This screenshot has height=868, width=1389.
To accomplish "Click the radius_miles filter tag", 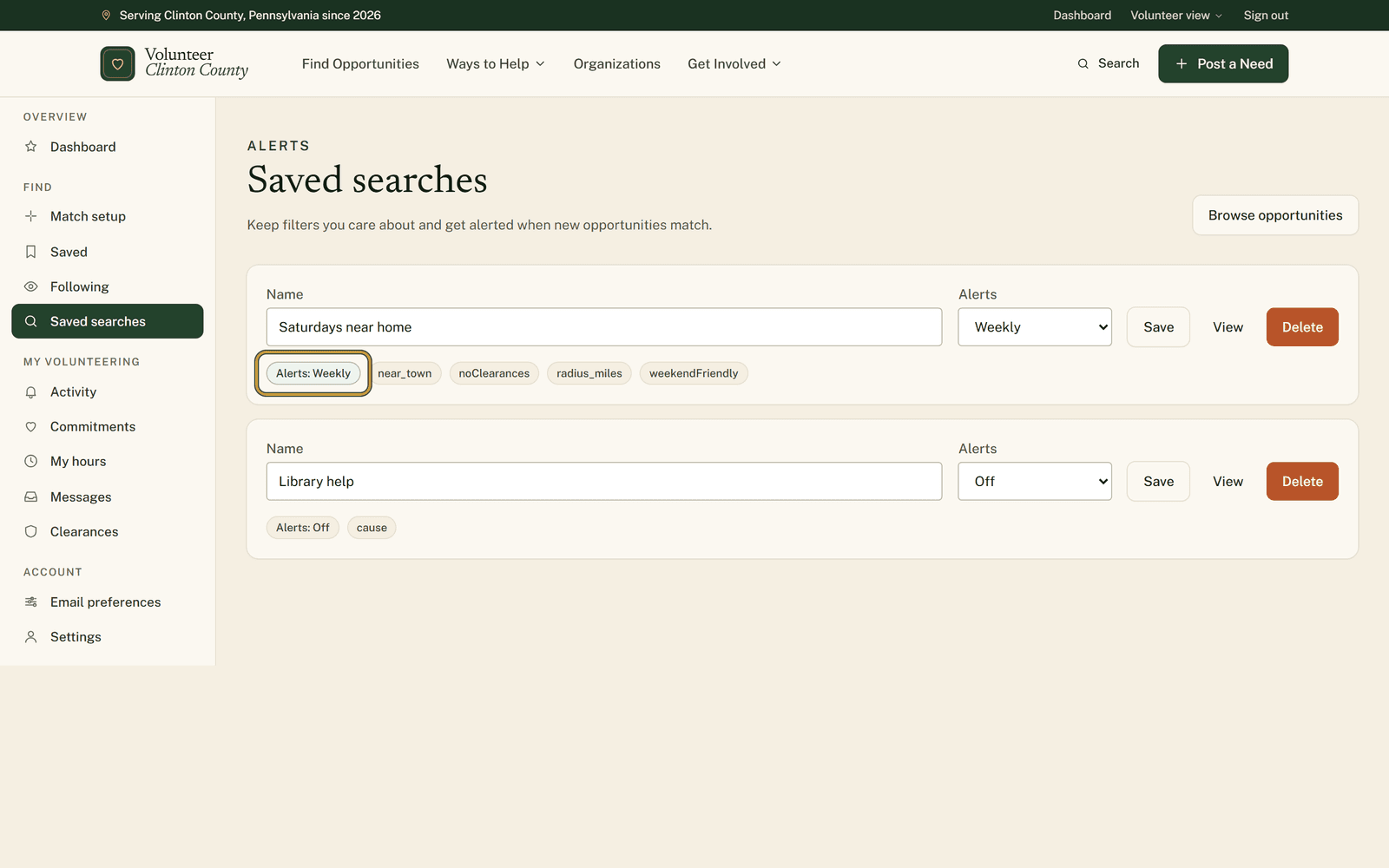I will [x=589, y=373].
